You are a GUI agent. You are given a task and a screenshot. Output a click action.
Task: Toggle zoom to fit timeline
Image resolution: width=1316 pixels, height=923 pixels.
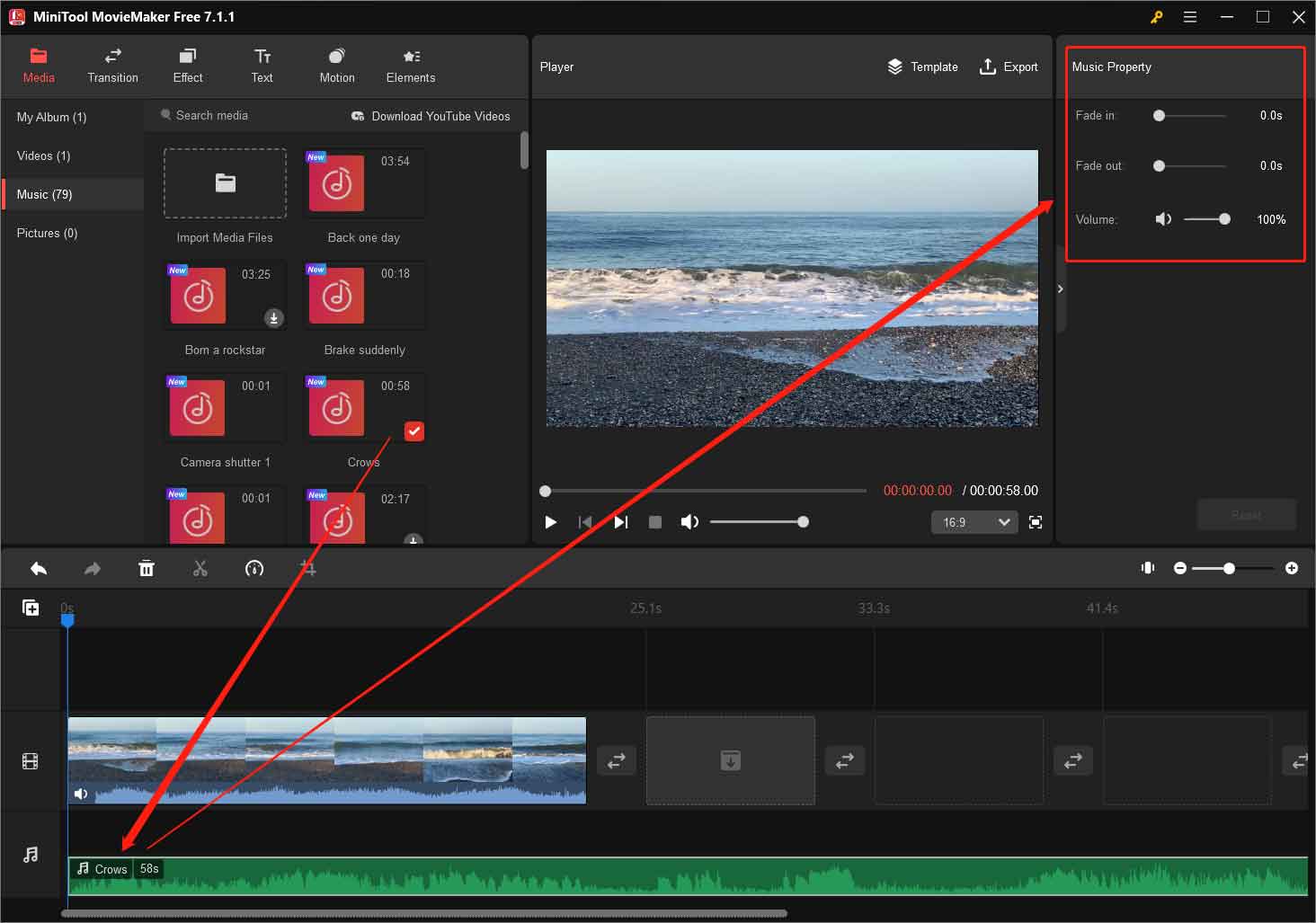click(x=1148, y=568)
